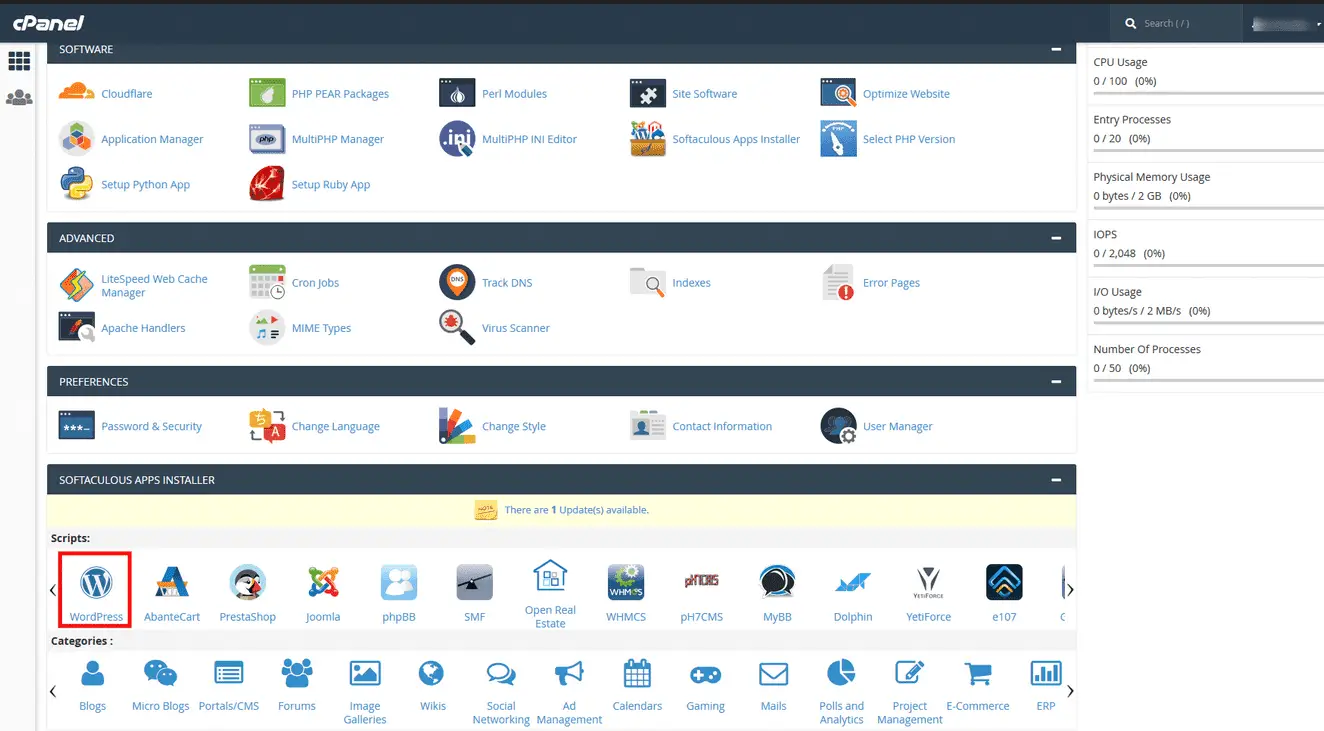Collapse the Preferences section
Viewport: 1324px width, 731px height.
pos(1056,381)
